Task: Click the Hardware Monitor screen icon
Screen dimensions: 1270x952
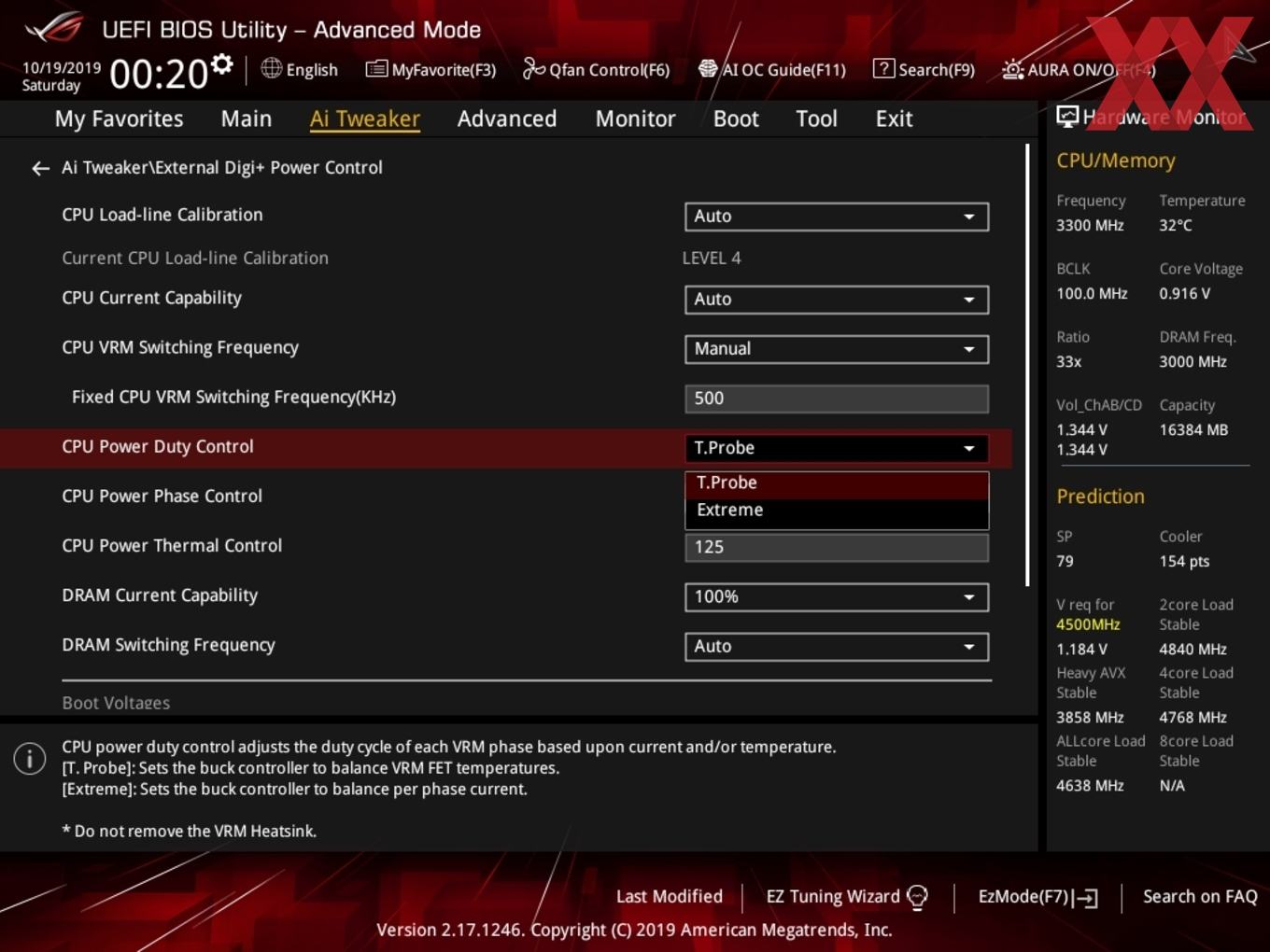Action: pos(1067,117)
